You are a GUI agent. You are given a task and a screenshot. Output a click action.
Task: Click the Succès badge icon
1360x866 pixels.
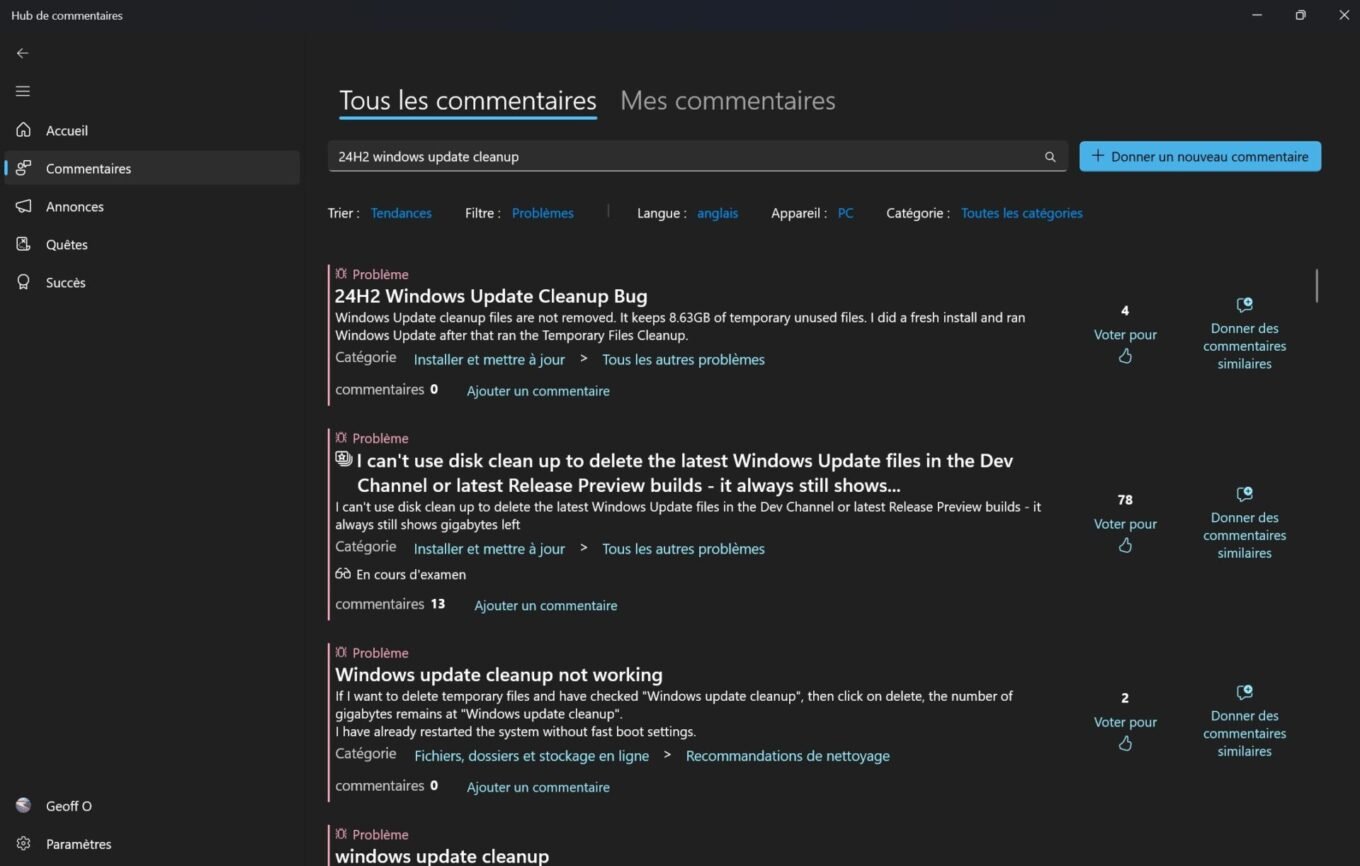(23, 282)
